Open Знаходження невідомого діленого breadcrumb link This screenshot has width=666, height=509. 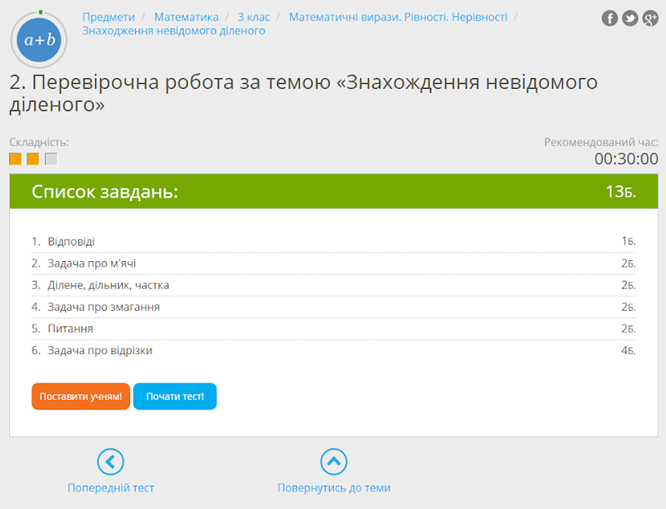coord(173,31)
